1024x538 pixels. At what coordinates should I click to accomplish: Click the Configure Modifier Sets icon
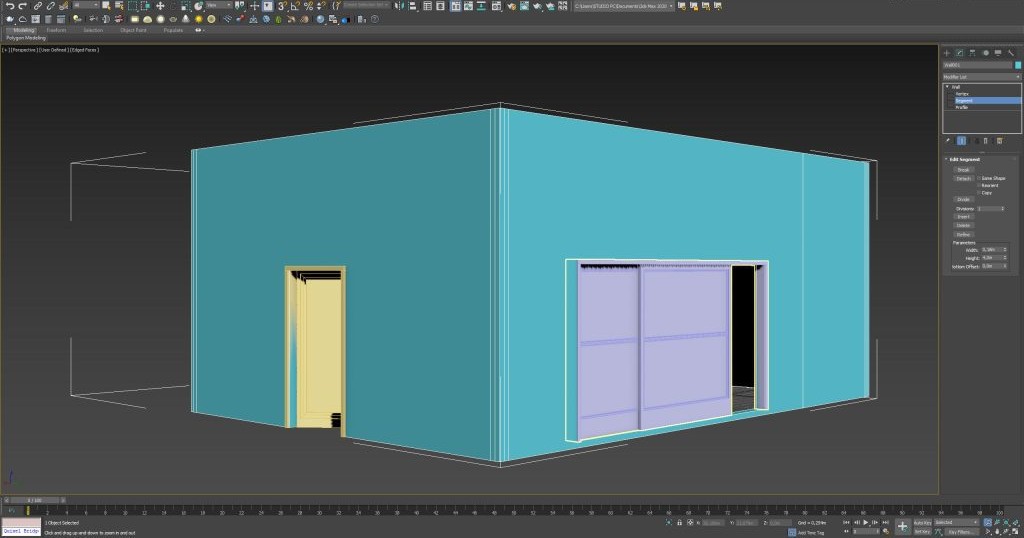tap(999, 140)
